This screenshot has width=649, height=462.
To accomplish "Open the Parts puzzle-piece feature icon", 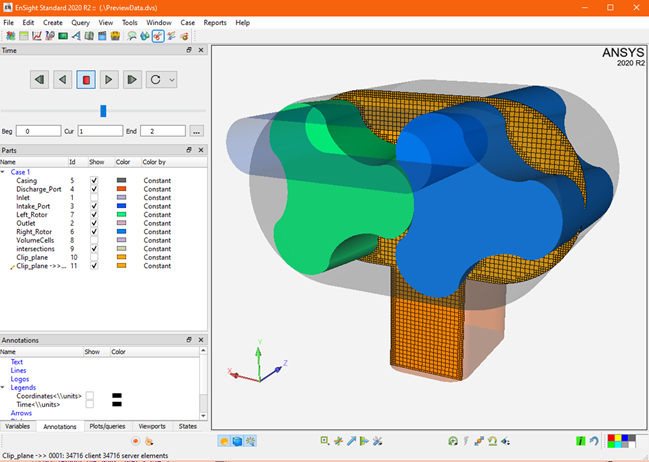I will pyautogui.click(x=10, y=36).
